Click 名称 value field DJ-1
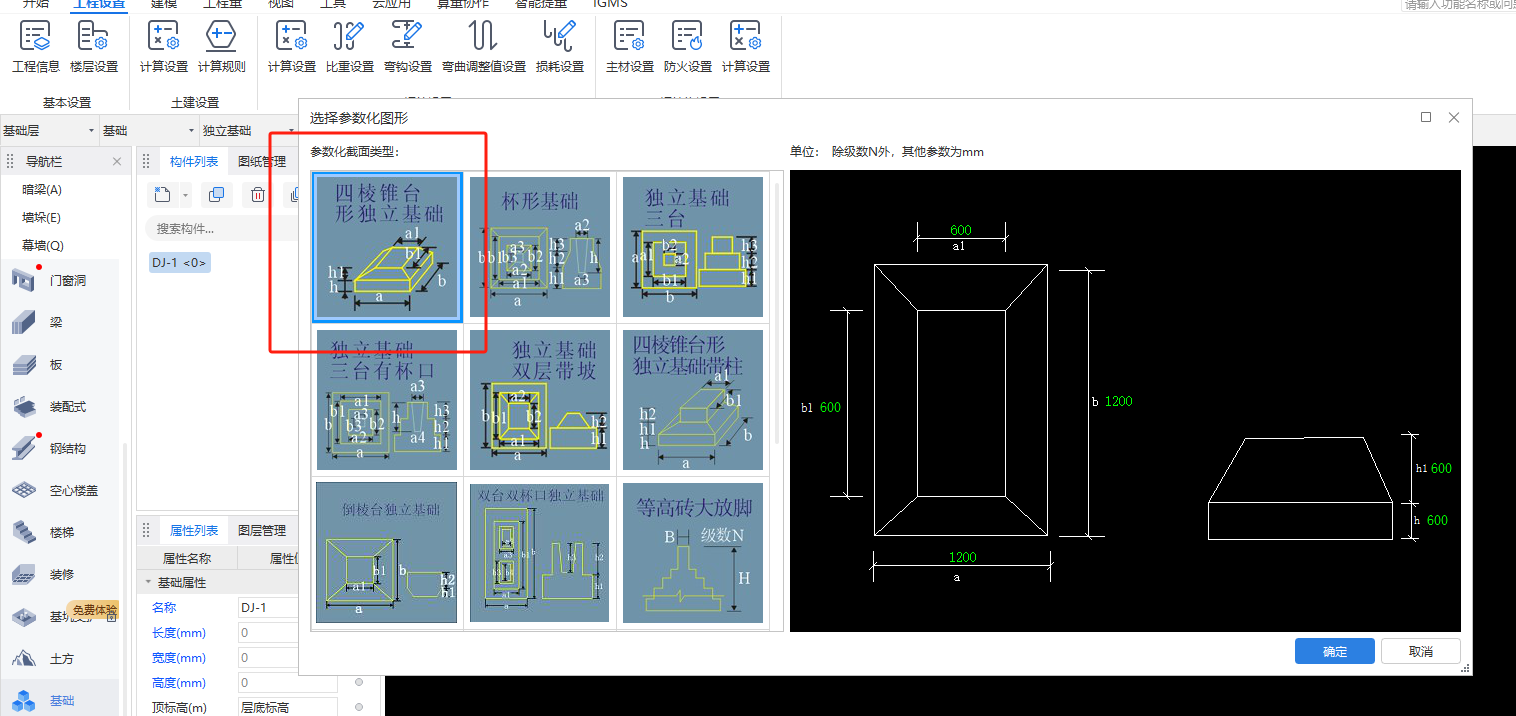 (267, 607)
